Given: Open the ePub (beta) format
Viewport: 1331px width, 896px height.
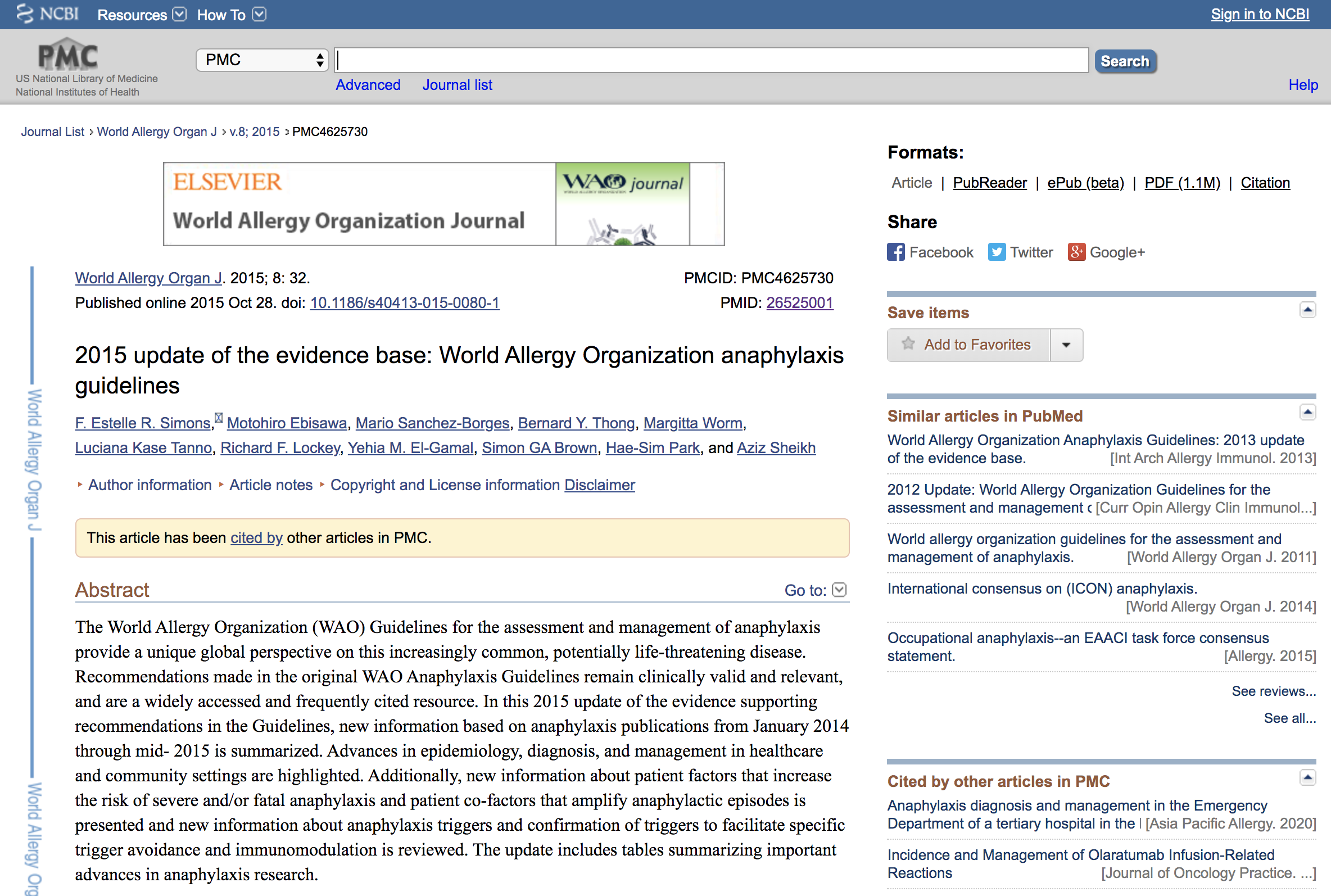Looking at the screenshot, I should pyautogui.click(x=1085, y=183).
